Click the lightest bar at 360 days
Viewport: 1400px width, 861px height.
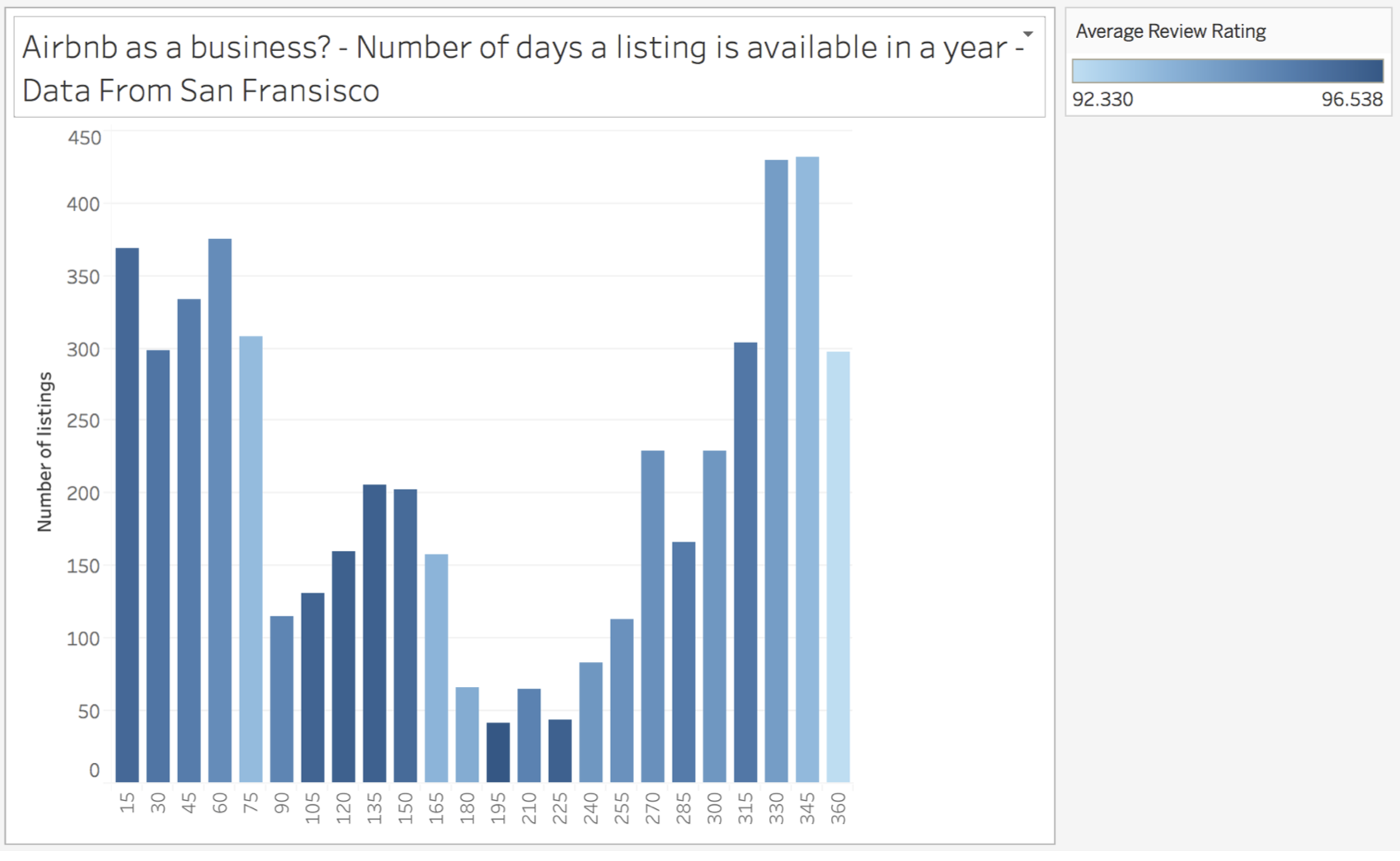pos(838,567)
